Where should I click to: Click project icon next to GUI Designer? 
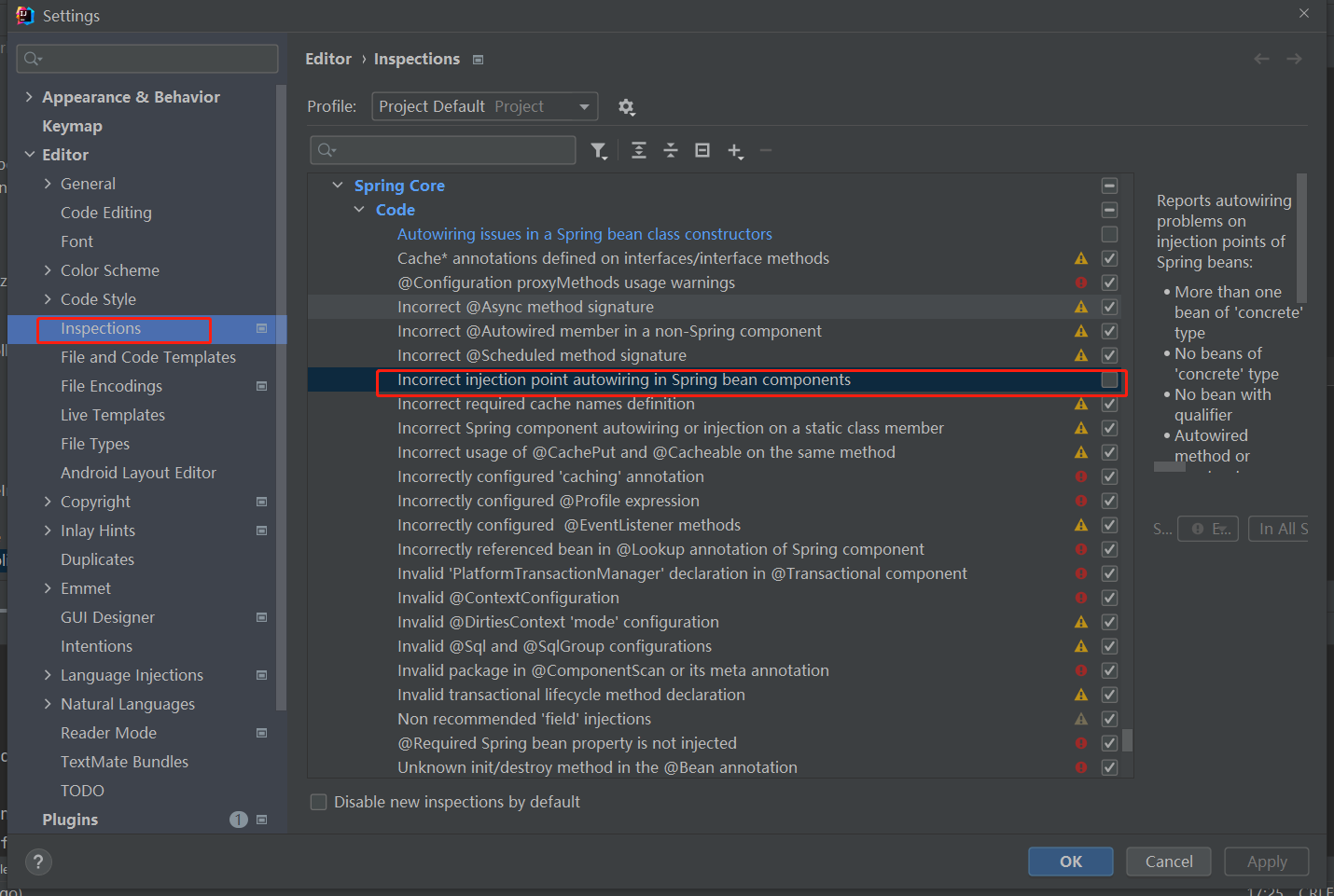(261, 617)
